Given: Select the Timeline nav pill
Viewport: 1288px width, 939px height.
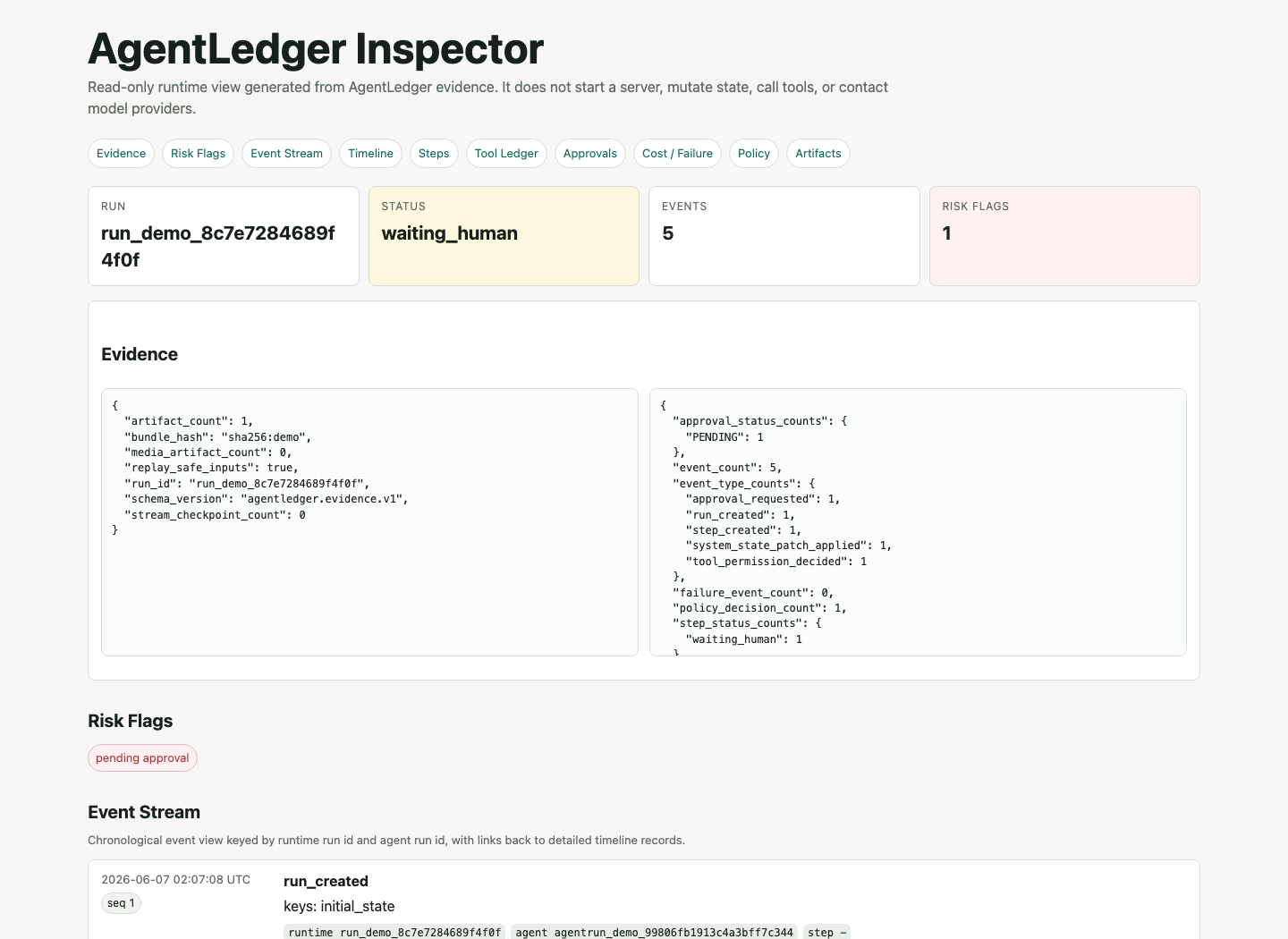Looking at the screenshot, I should [370, 153].
